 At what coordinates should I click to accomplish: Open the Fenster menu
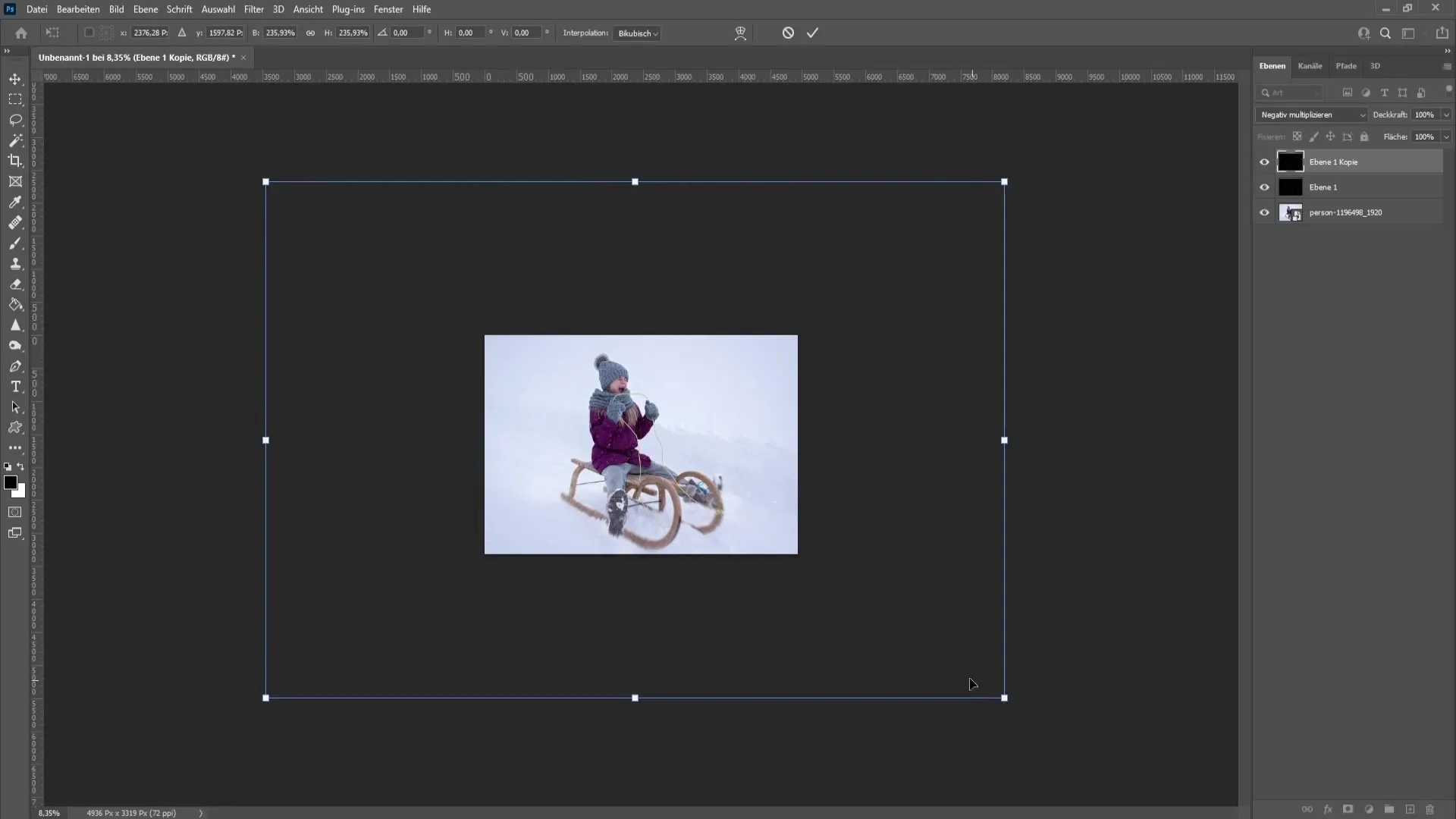click(x=388, y=9)
